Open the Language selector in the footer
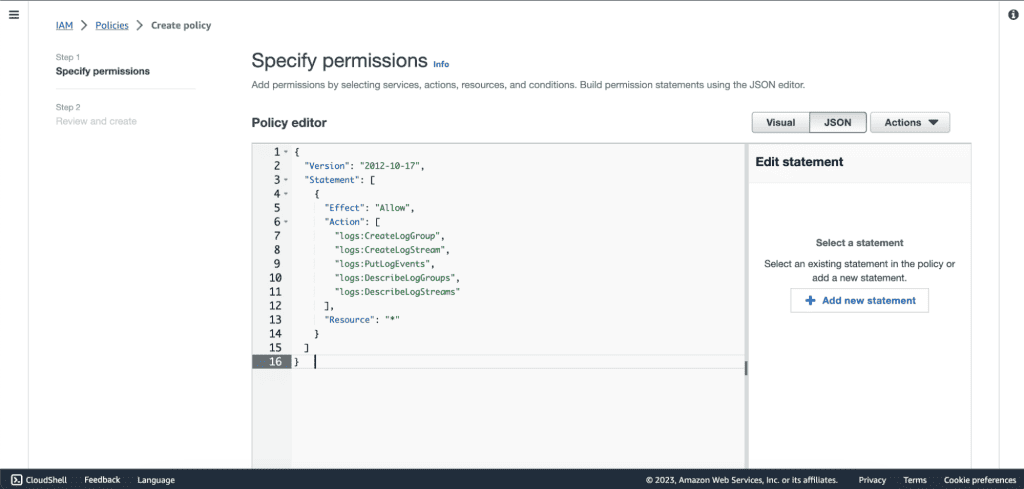Screen dimensions: 1024x489 pos(156,480)
